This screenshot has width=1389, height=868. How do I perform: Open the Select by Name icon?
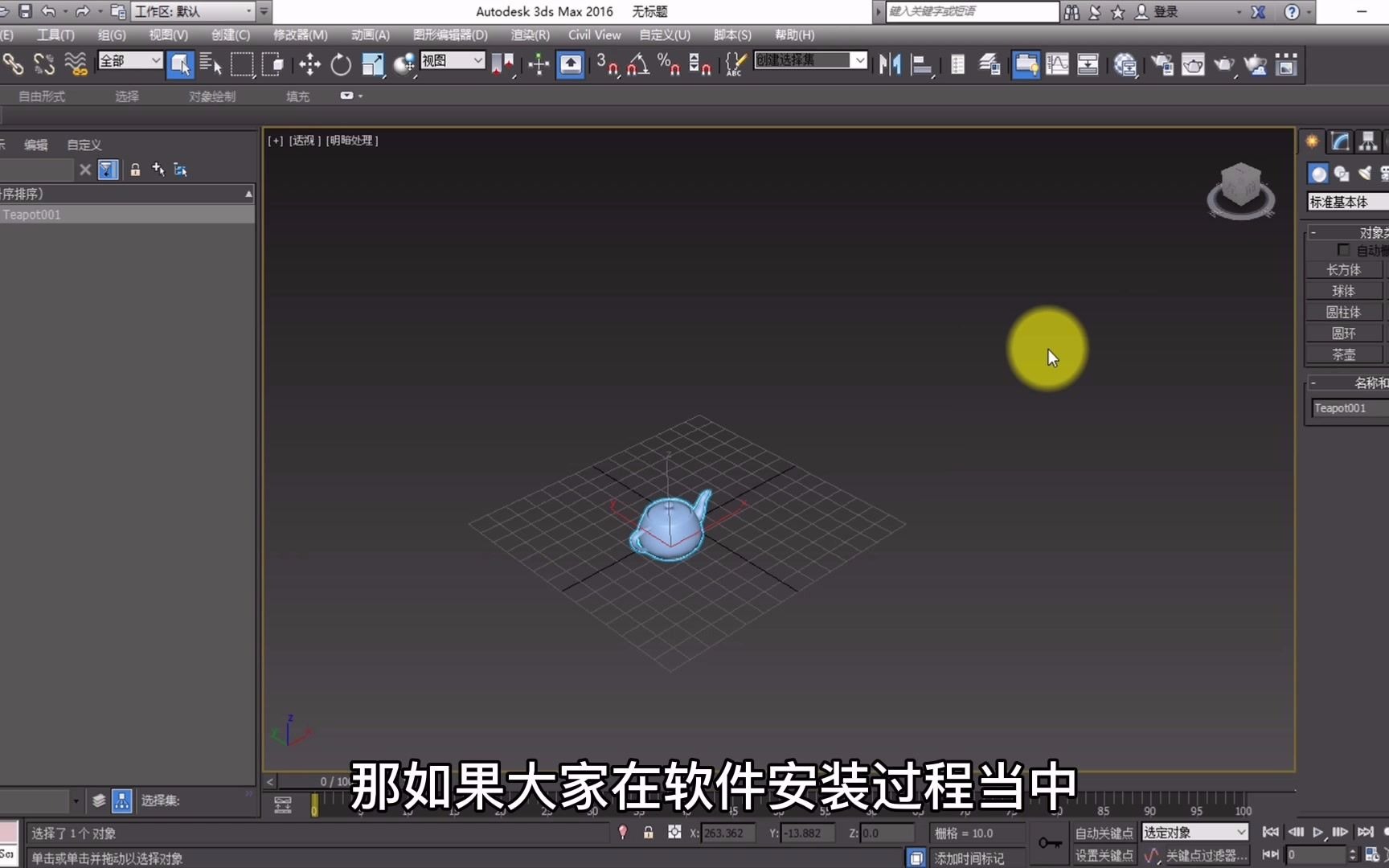pyautogui.click(x=211, y=64)
